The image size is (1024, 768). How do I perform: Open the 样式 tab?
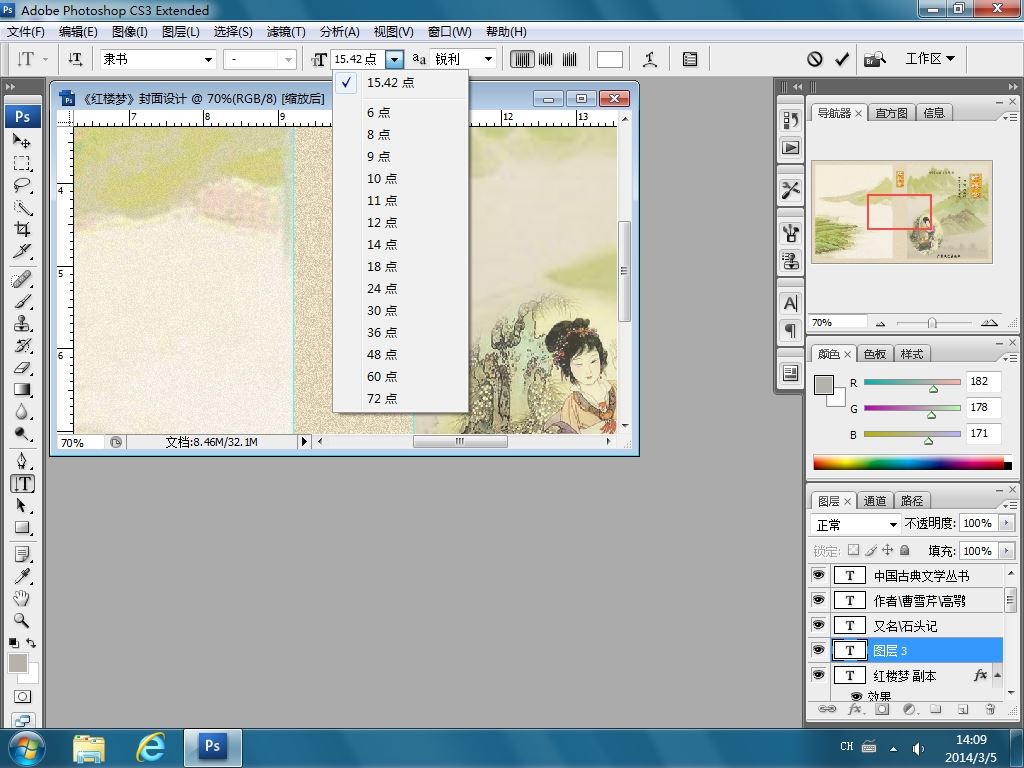click(912, 354)
